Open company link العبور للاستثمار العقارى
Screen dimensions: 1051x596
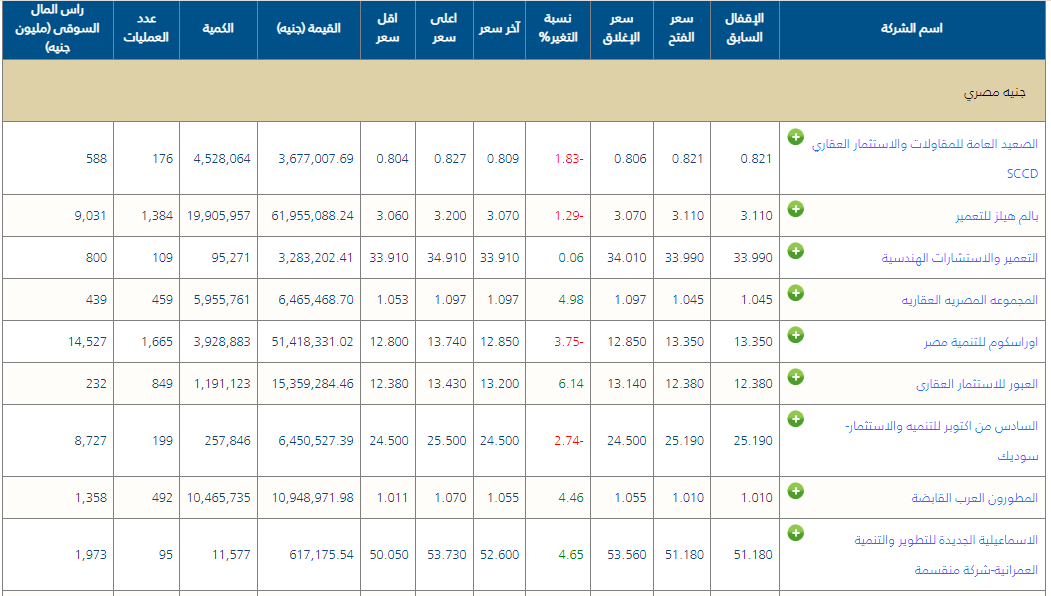(x=977, y=384)
